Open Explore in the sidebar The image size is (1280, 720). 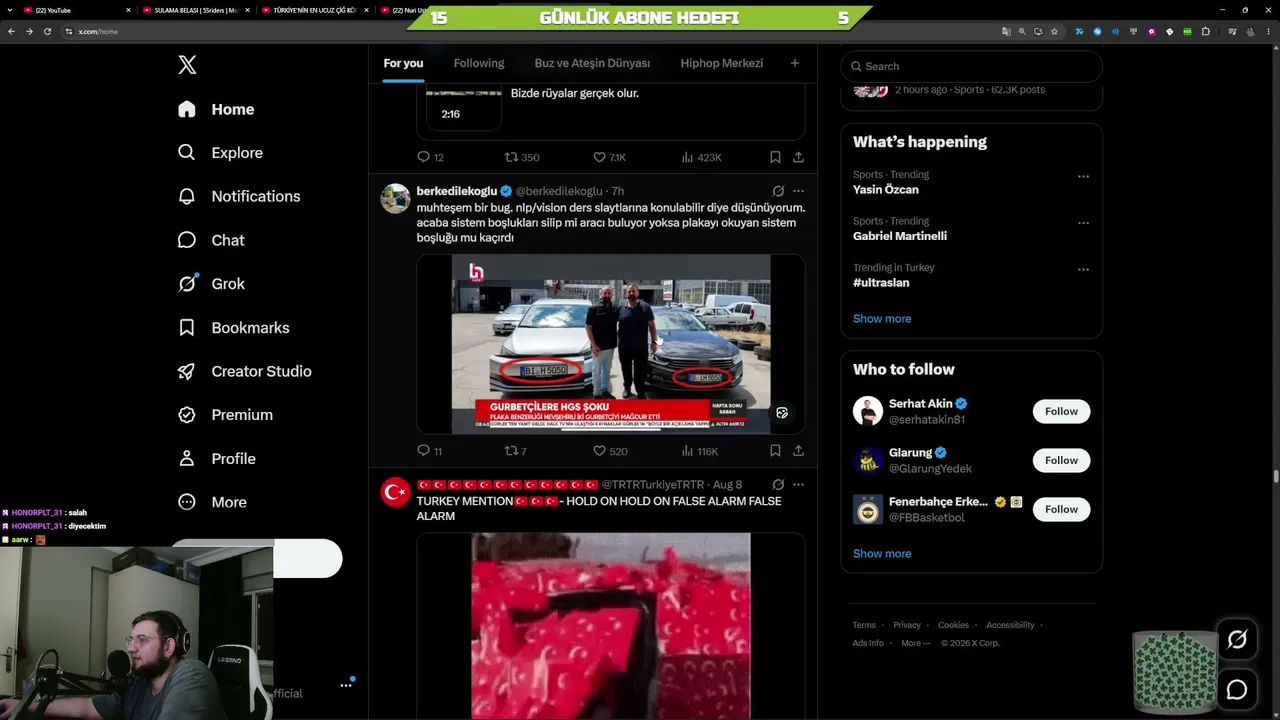[220, 153]
